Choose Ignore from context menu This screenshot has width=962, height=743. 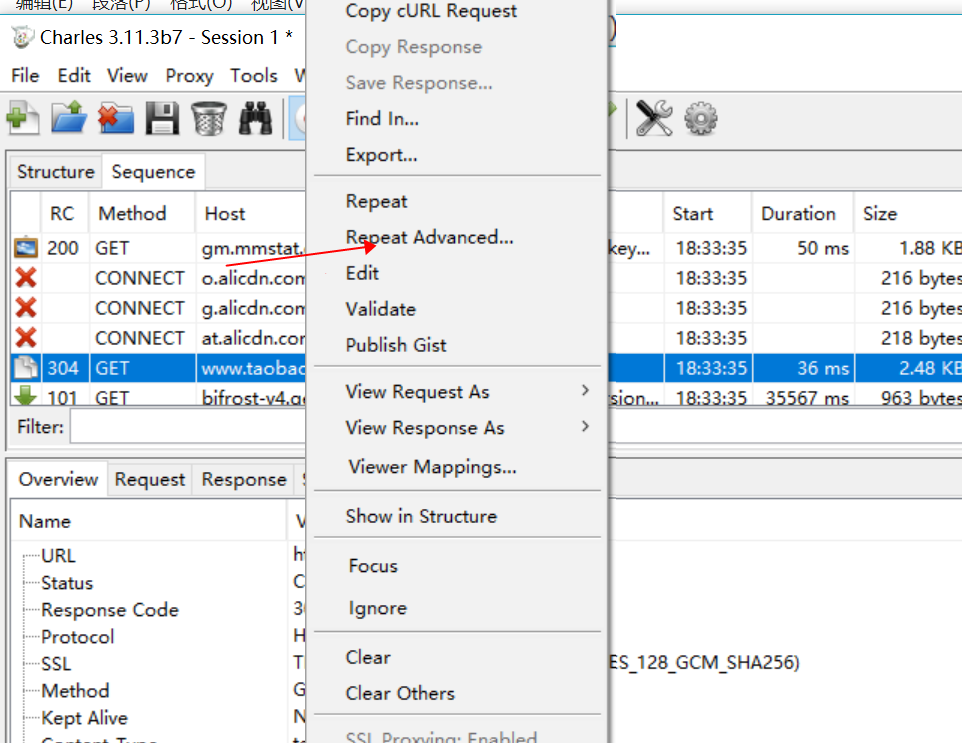click(377, 608)
